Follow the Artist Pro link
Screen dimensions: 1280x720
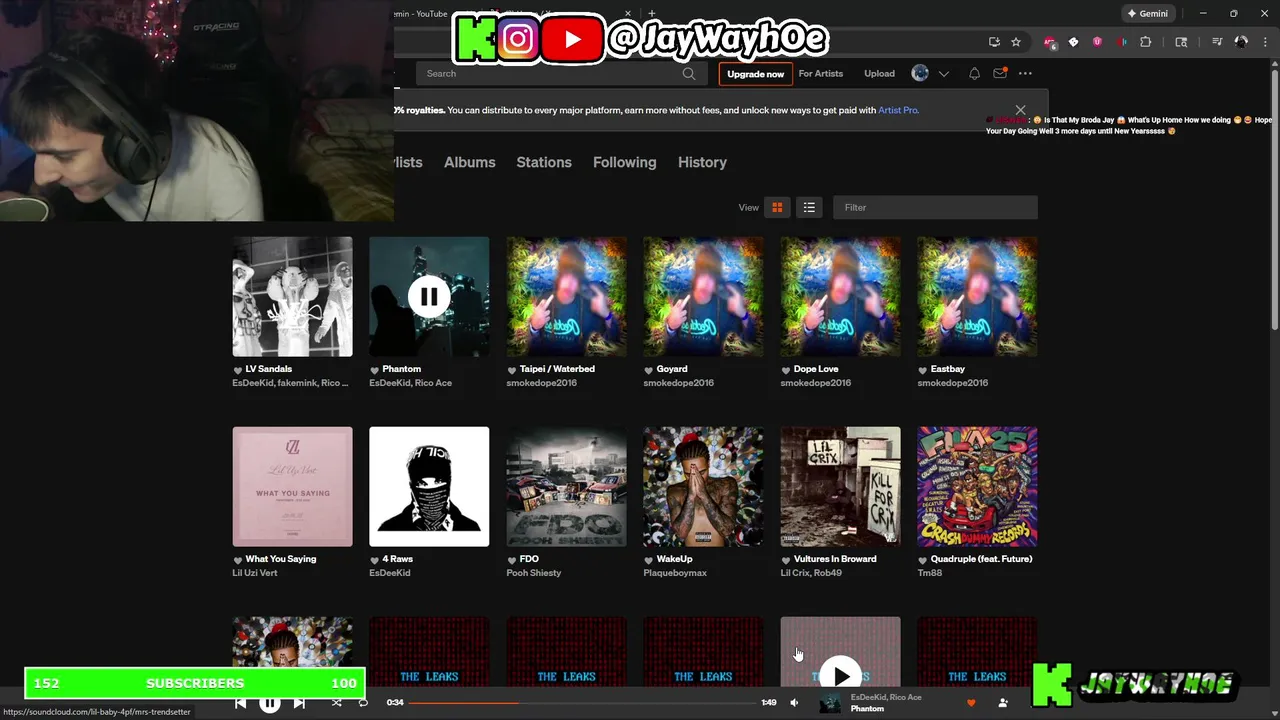click(x=898, y=110)
